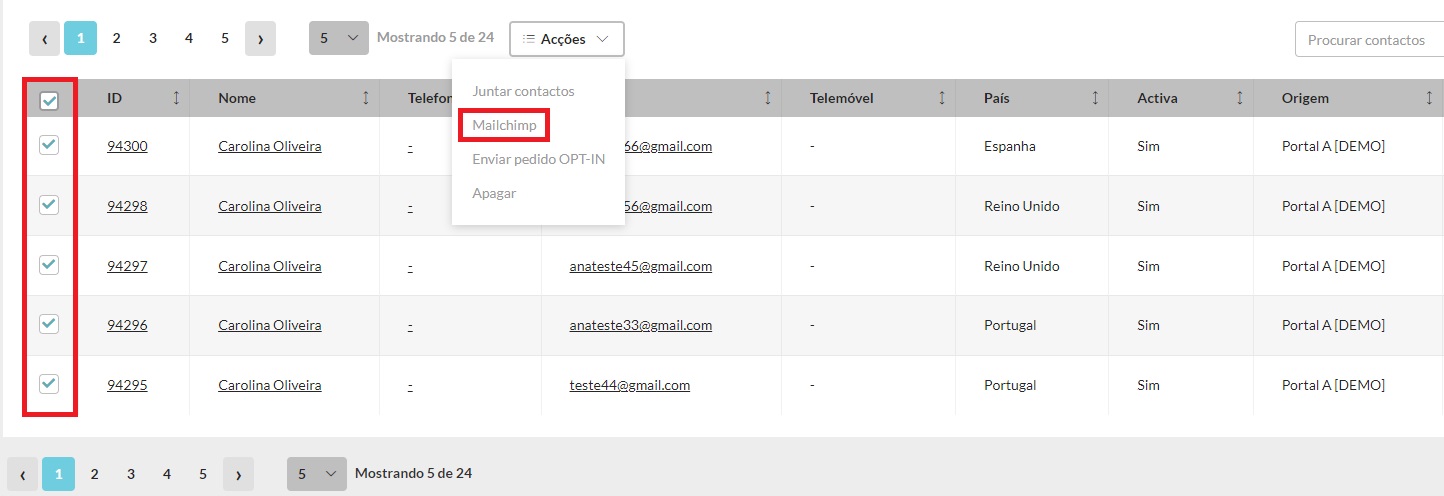The height and width of the screenshot is (496, 1444).
Task: Click the top previous page arrow
Action: pyautogui.click(x=44, y=38)
